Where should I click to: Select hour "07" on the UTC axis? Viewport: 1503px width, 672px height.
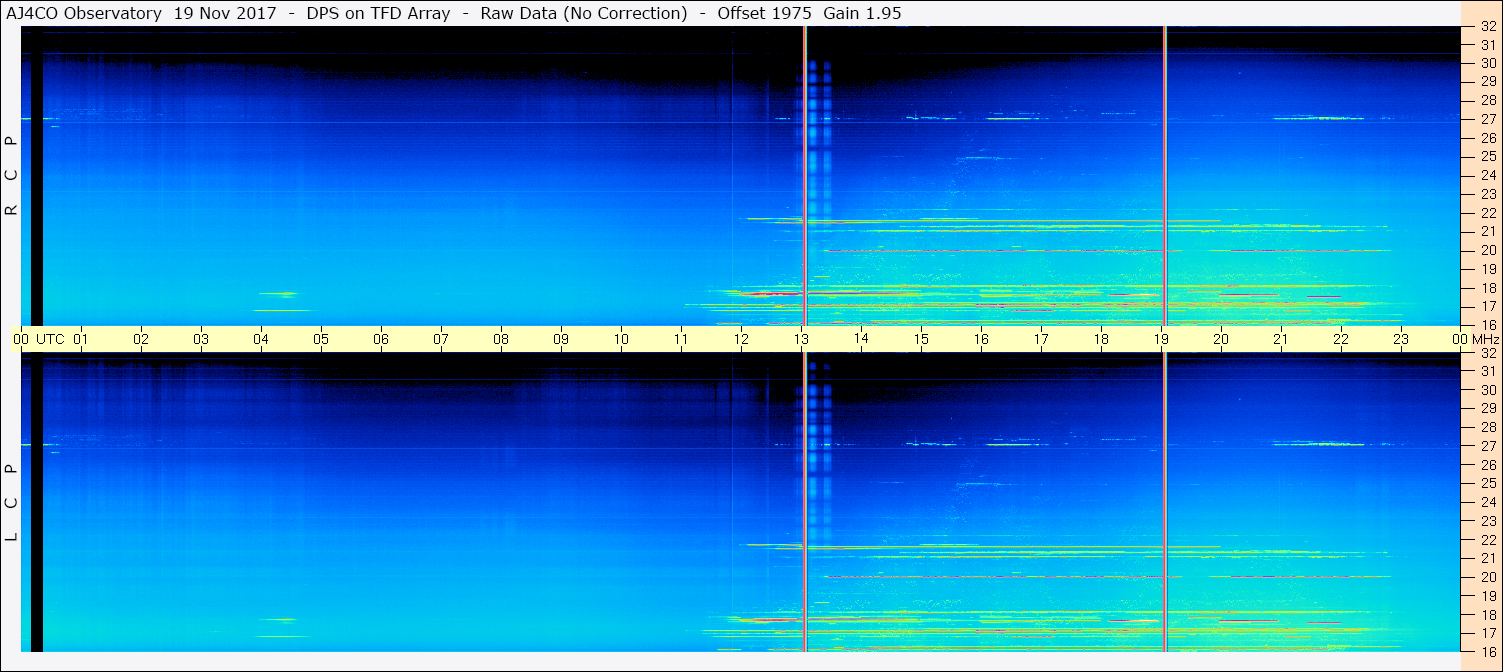[x=441, y=339]
